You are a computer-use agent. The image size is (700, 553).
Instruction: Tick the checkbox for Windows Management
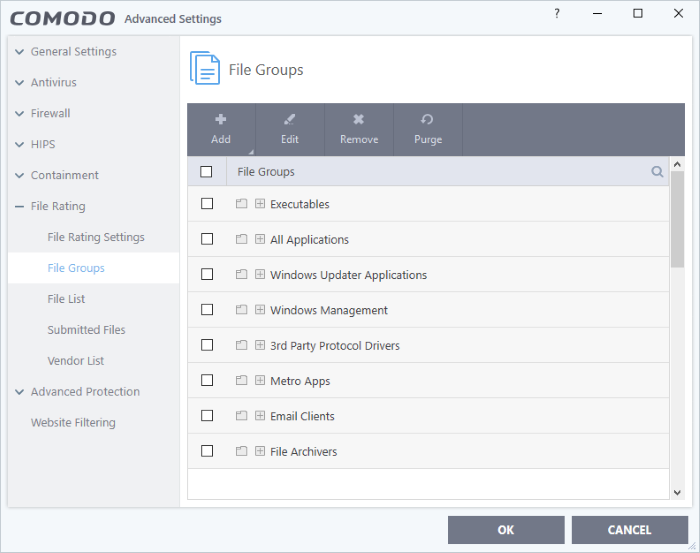click(207, 310)
